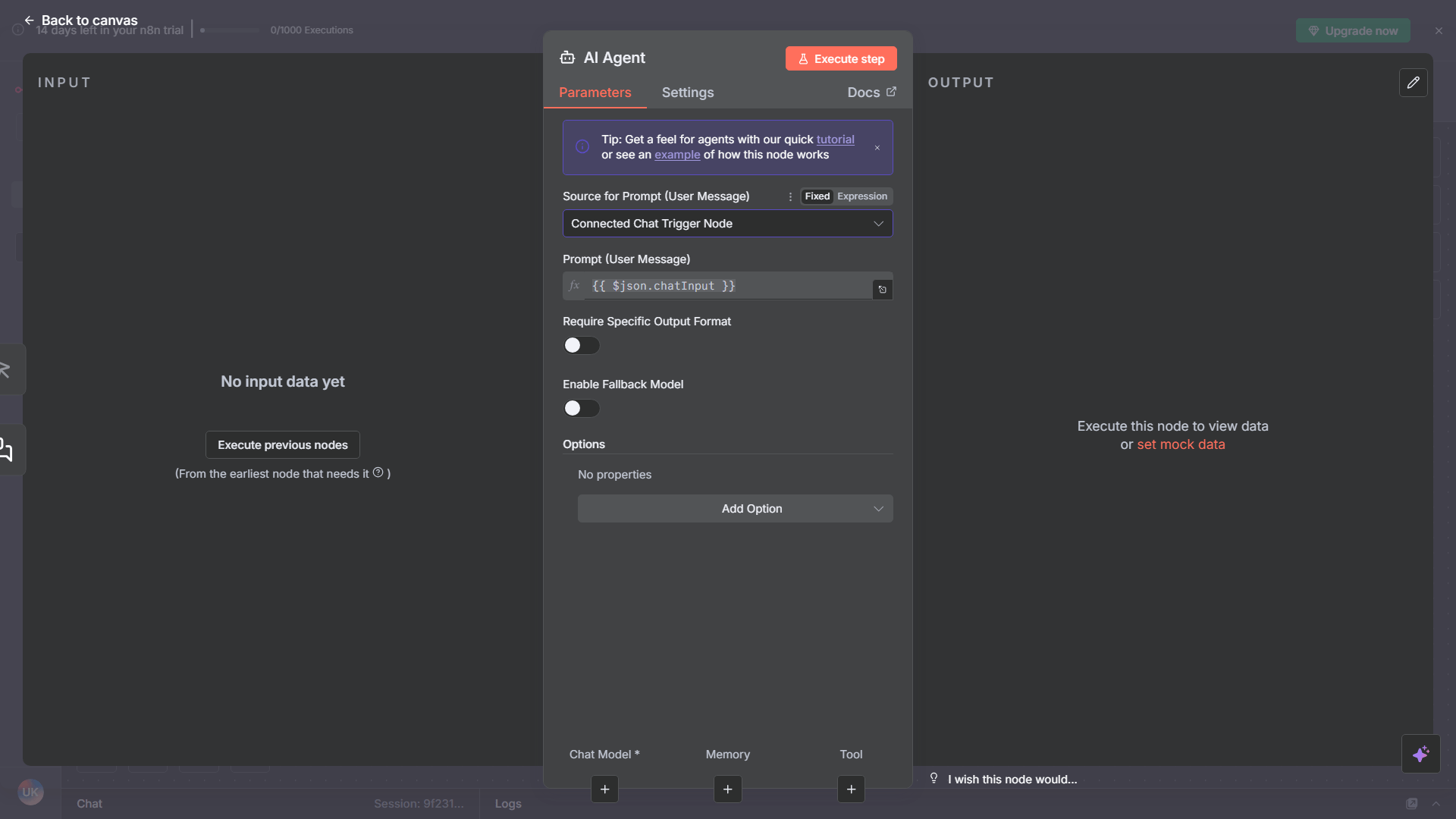The image size is (1456, 819).
Task: Open the Connected Chat Trigger Node dropdown
Action: tap(727, 223)
